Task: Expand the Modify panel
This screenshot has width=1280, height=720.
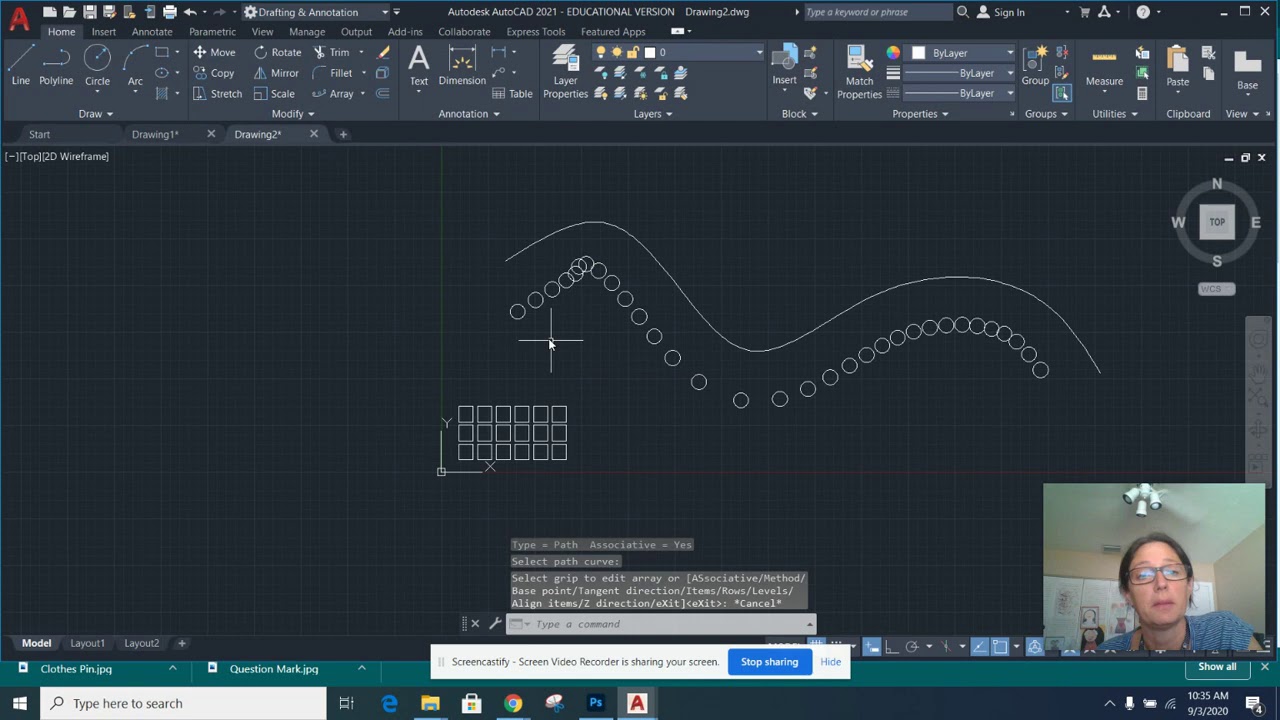Action: point(292,114)
